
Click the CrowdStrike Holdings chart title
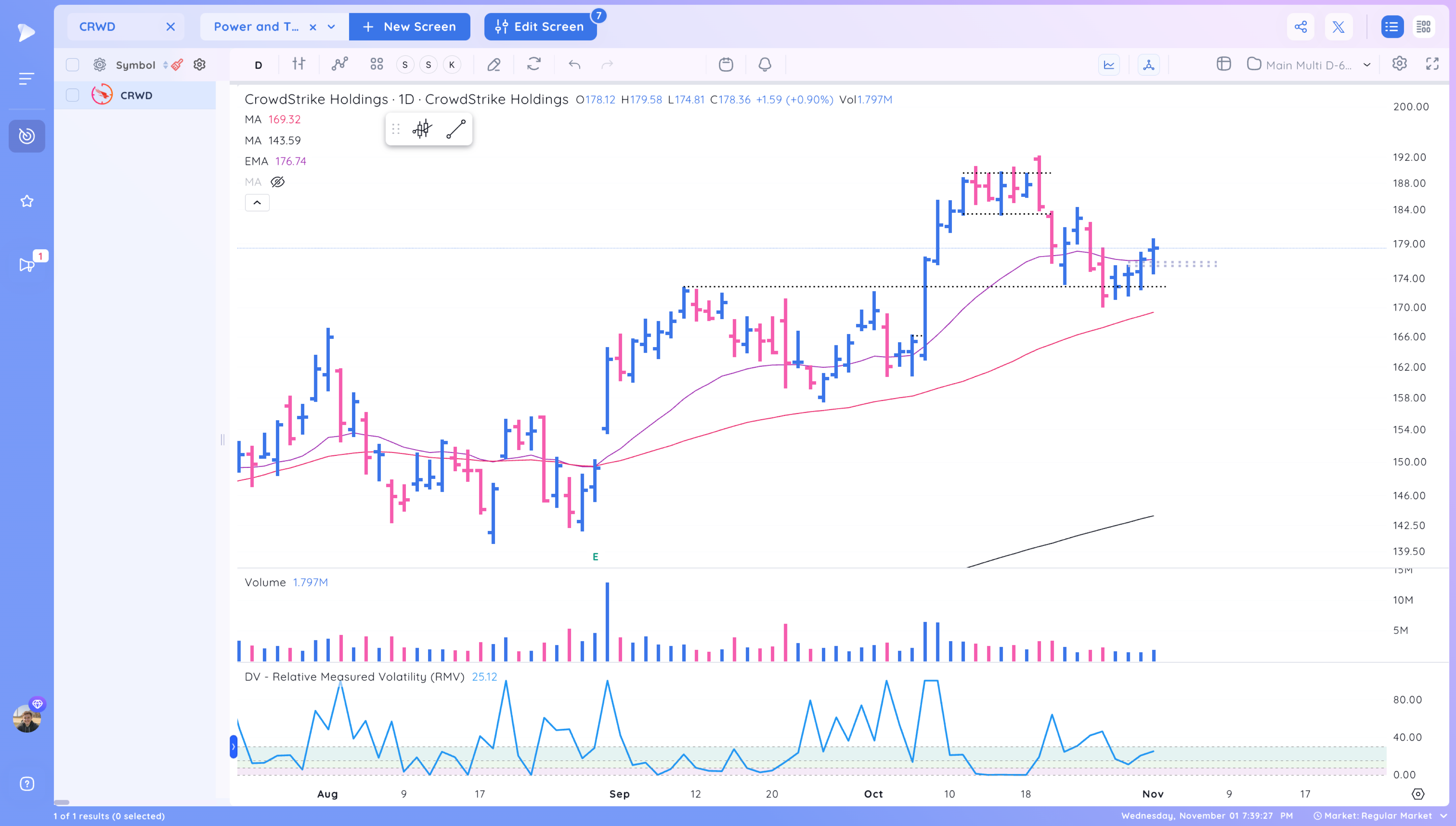click(406, 99)
